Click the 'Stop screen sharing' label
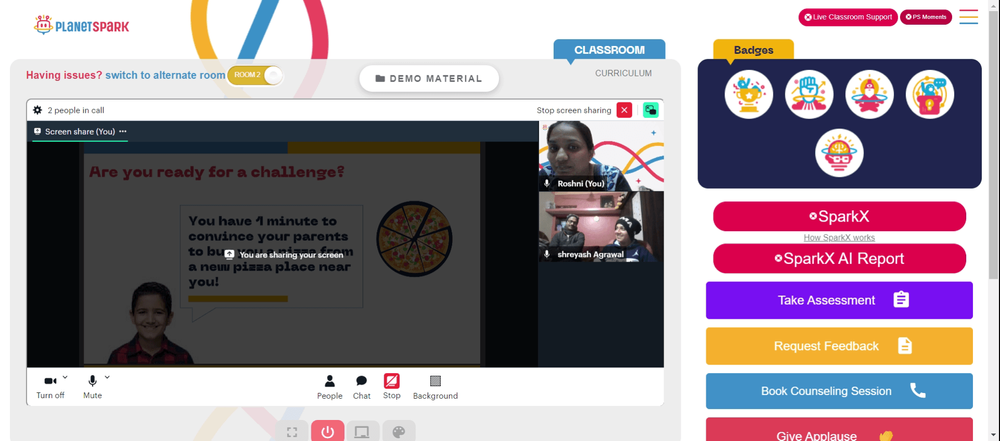This screenshot has height=441, width=1000. pos(574,110)
